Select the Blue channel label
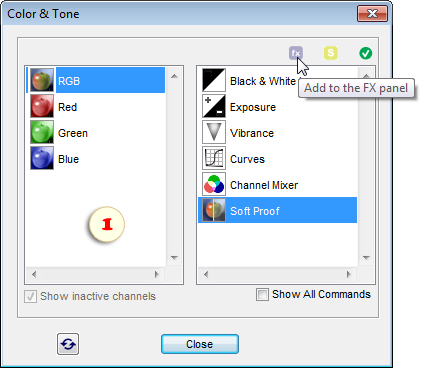This screenshot has width=439, height=368. [x=69, y=159]
